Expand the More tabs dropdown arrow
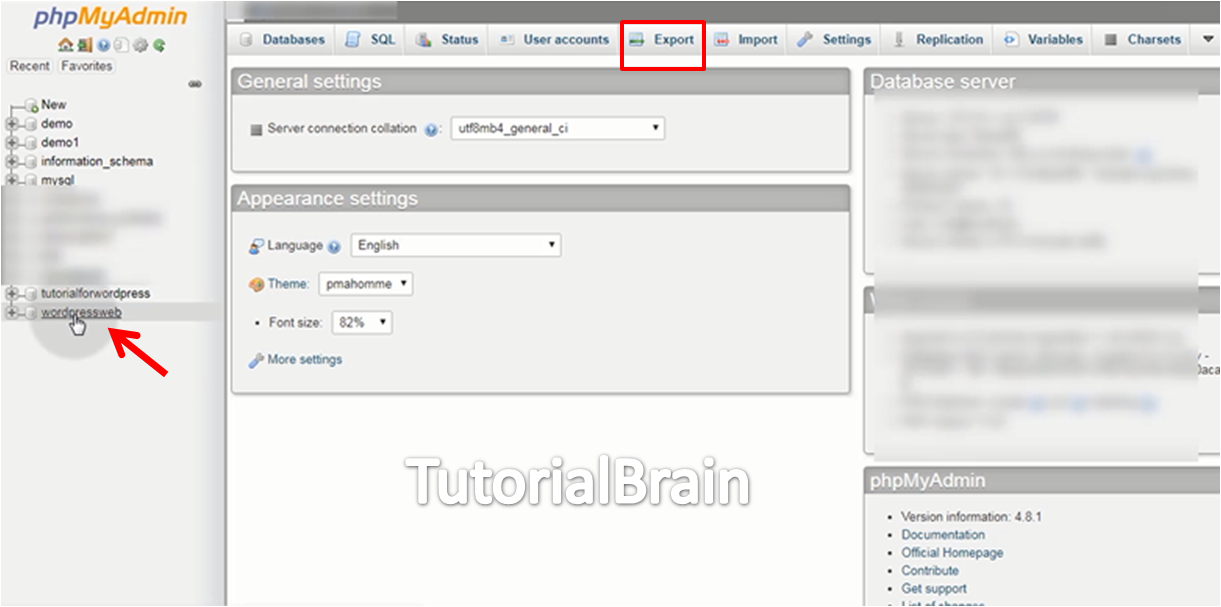Screen dimensions: 1221x607 click(1208, 40)
